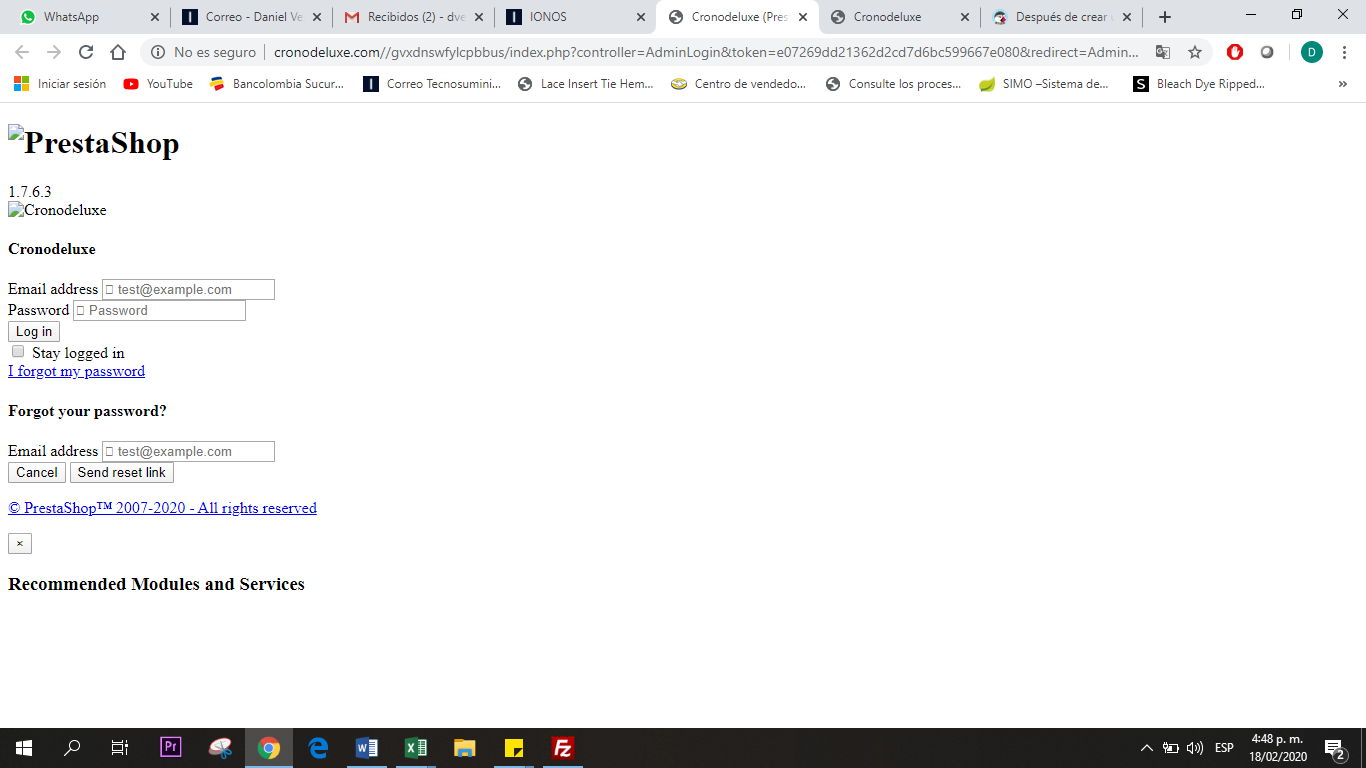This screenshot has height=768, width=1366.
Task: Switch to the Recibidos (2) Gmail tab
Action: click(413, 17)
